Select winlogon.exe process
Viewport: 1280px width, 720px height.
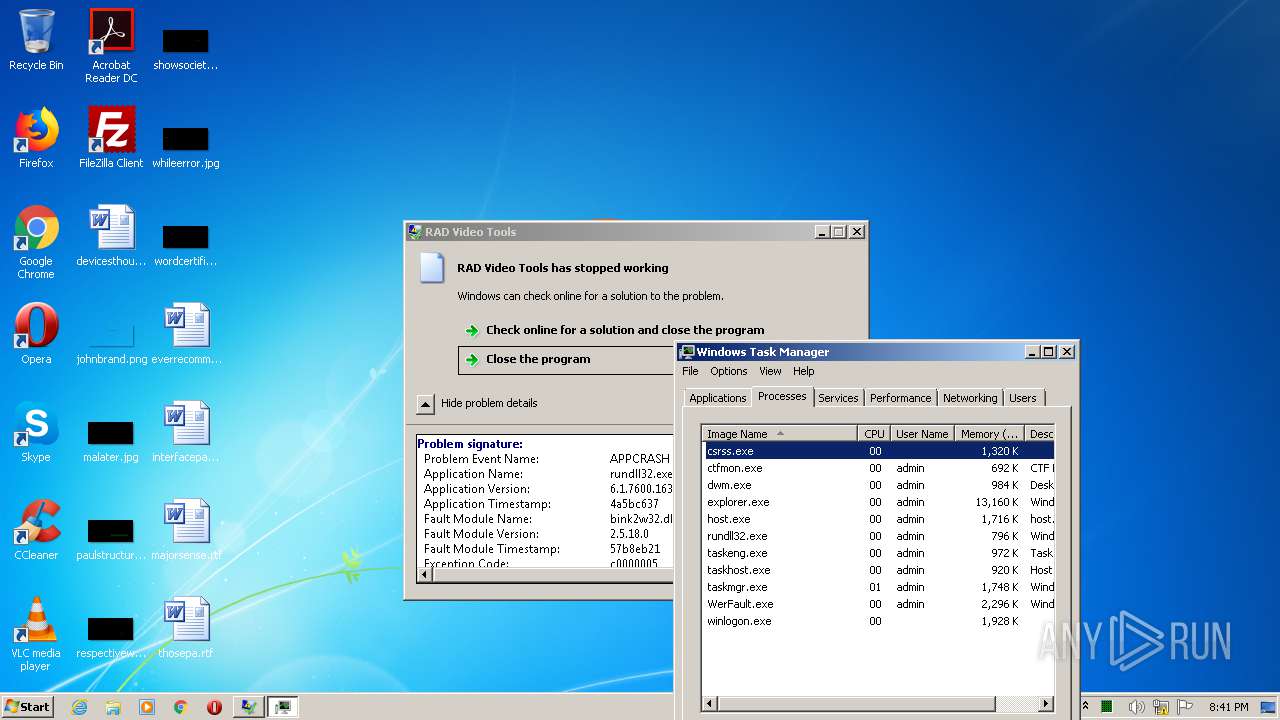[878, 621]
